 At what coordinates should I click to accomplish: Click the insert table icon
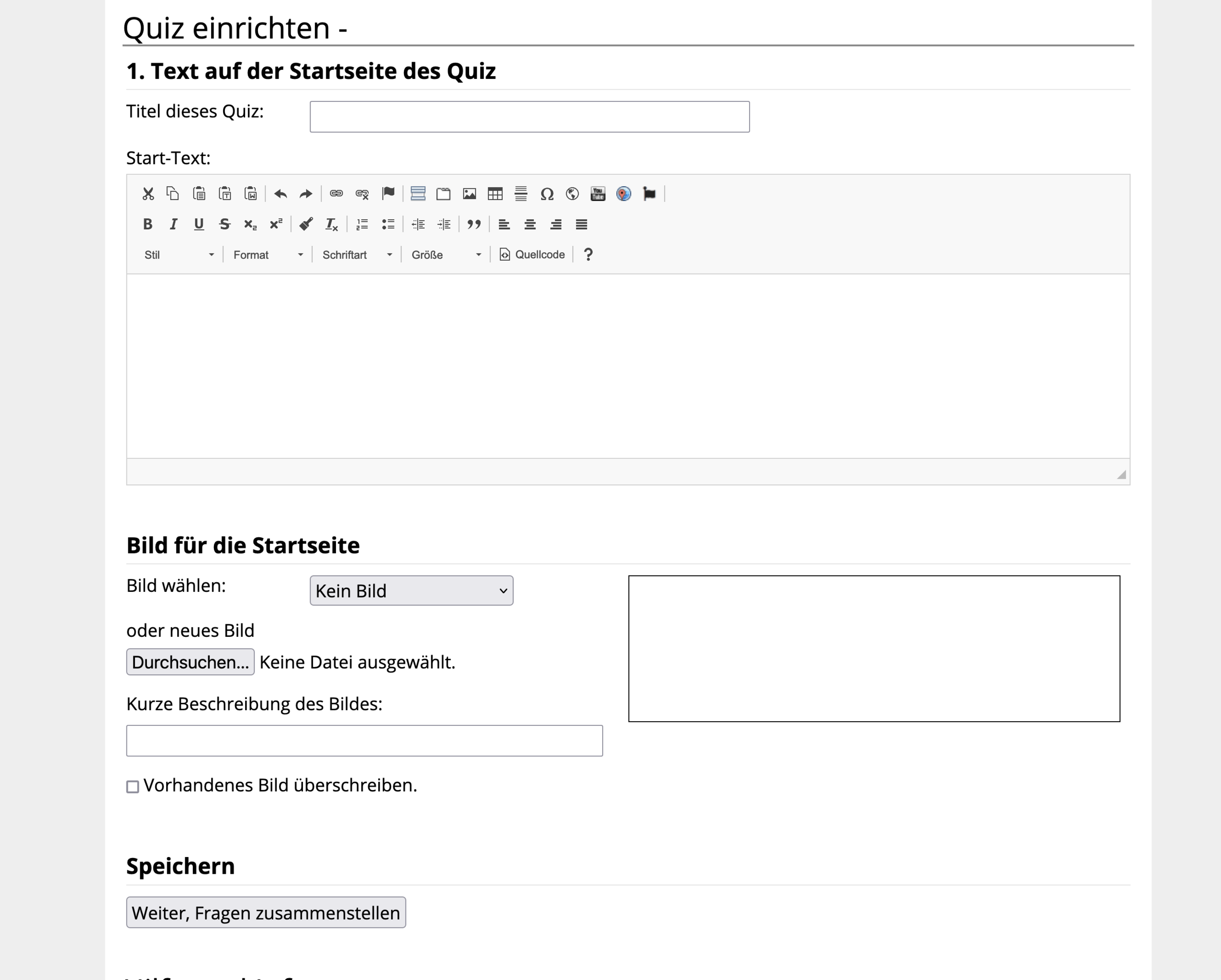495,194
